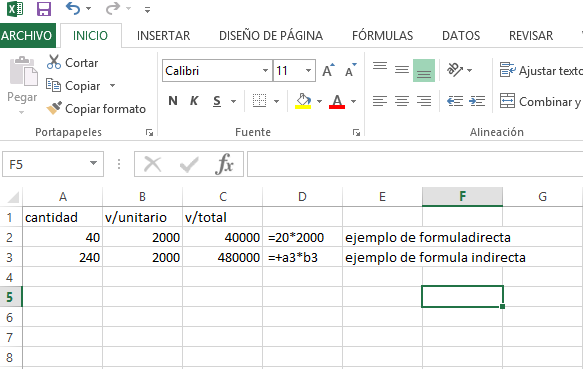Click the increase indent icon
The width and height of the screenshot is (583, 369).
click(x=477, y=101)
